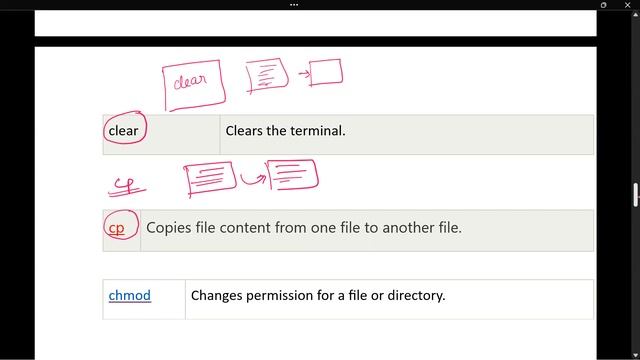Click the scrollbar up arrow
The width and height of the screenshot is (640, 360).
[x=636, y=15]
